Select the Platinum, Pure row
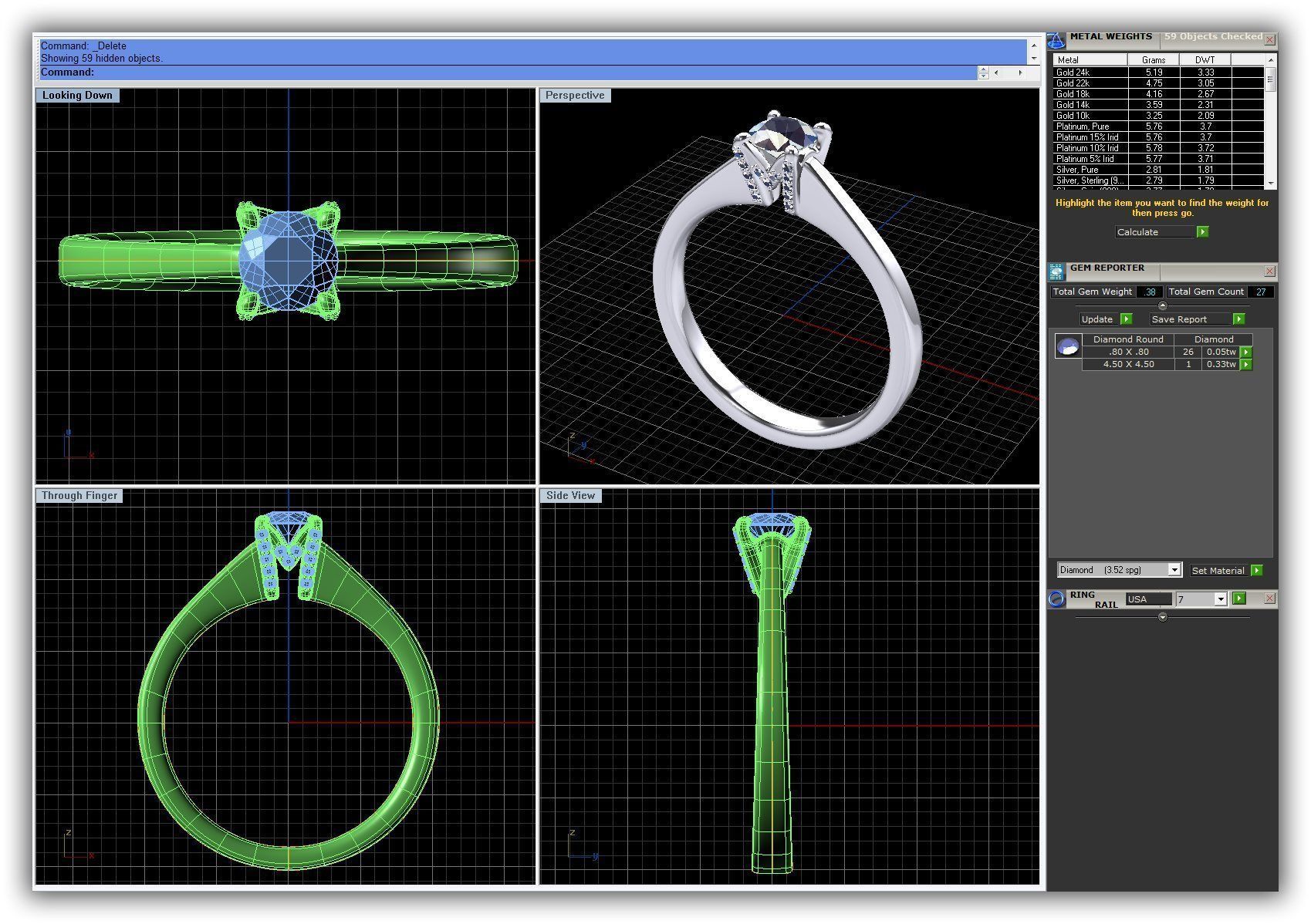1311x924 pixels. tap(1158, 126)
